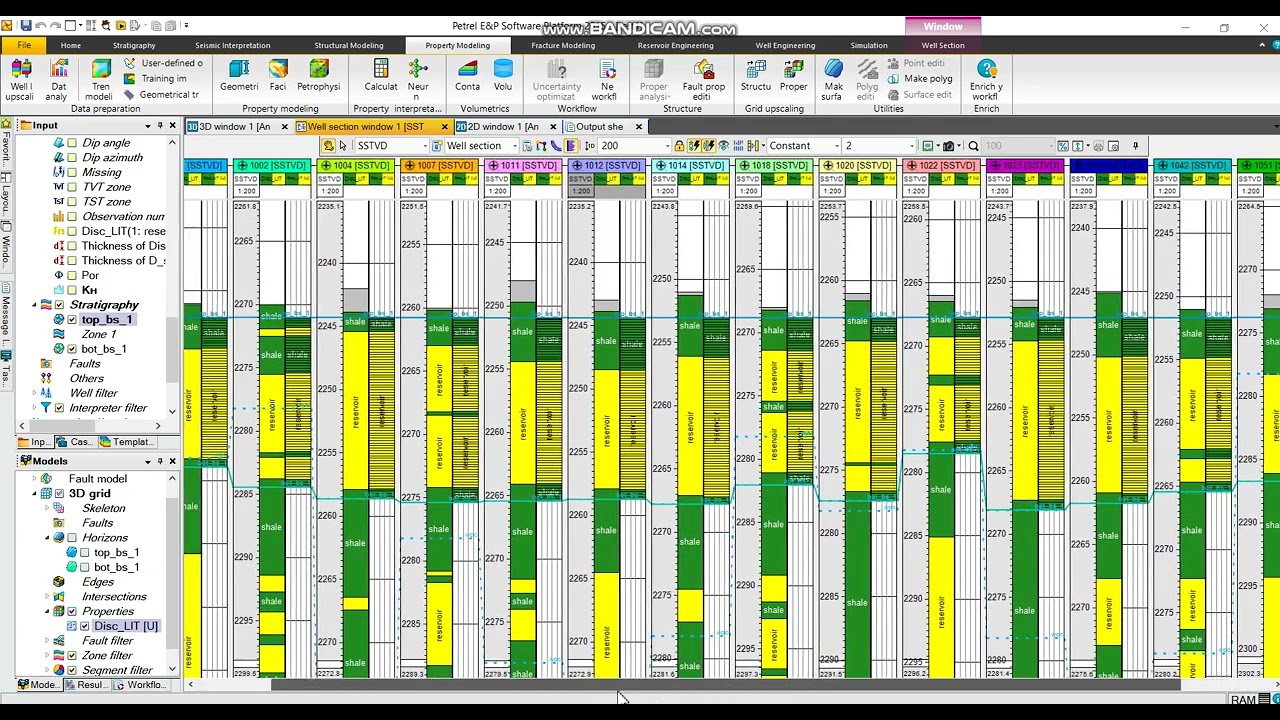Open Fault property editing tool

704,79
